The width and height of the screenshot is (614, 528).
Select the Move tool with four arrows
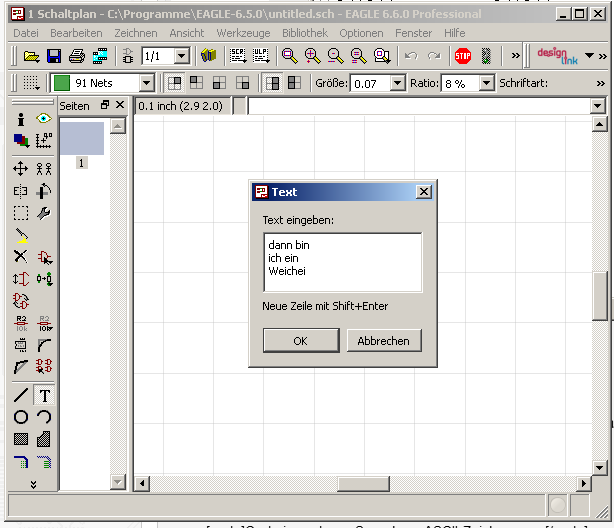(x=20, y=169)
